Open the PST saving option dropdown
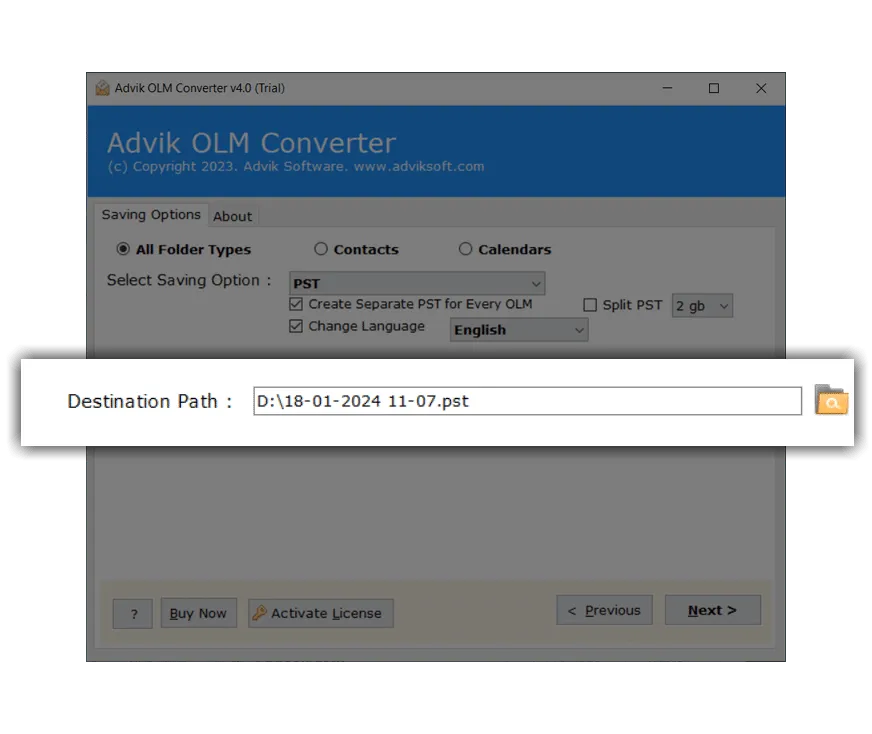 pyautogui.click(x=417, y=283)
